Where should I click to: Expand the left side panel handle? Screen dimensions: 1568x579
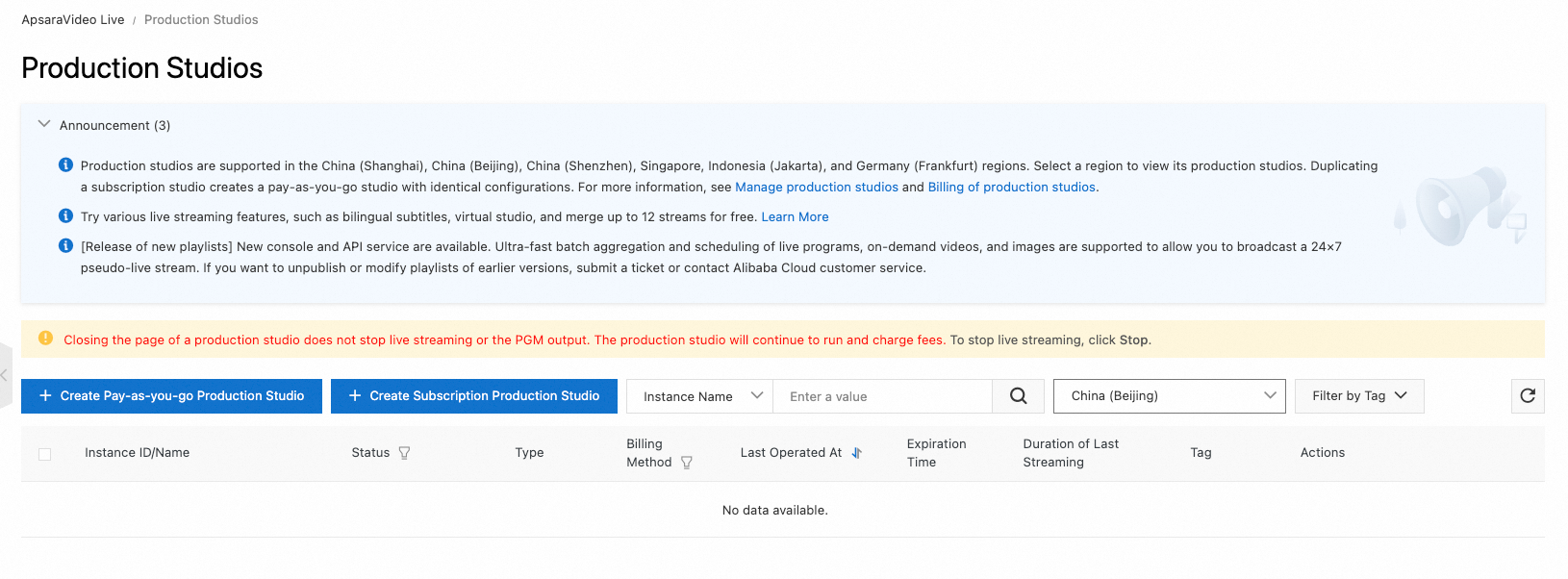pos(5,375)
